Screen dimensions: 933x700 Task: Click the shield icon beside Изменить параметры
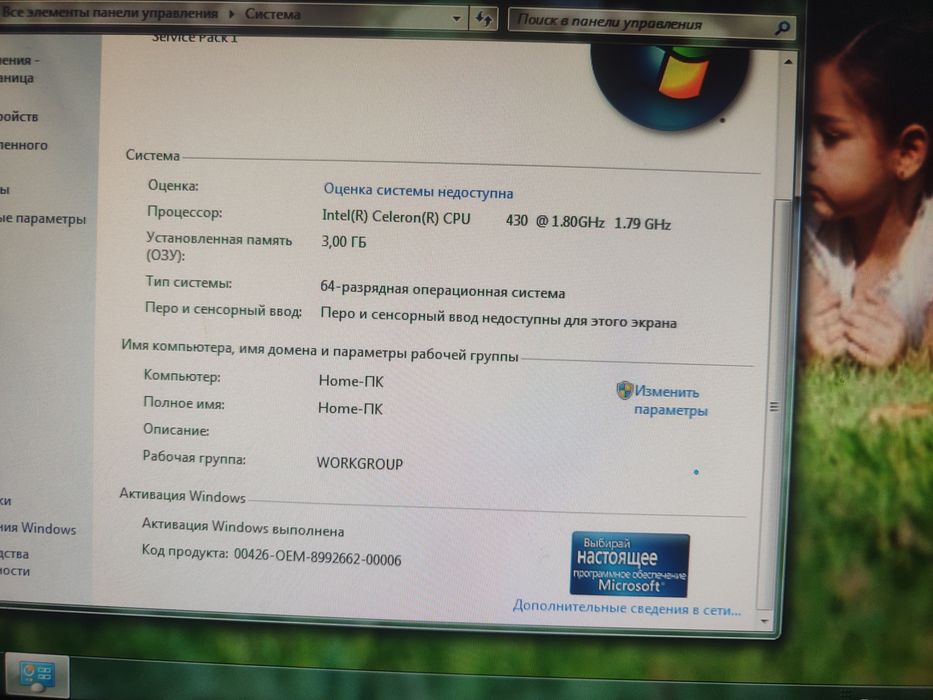pyautogui.click(x=624, y=390)
